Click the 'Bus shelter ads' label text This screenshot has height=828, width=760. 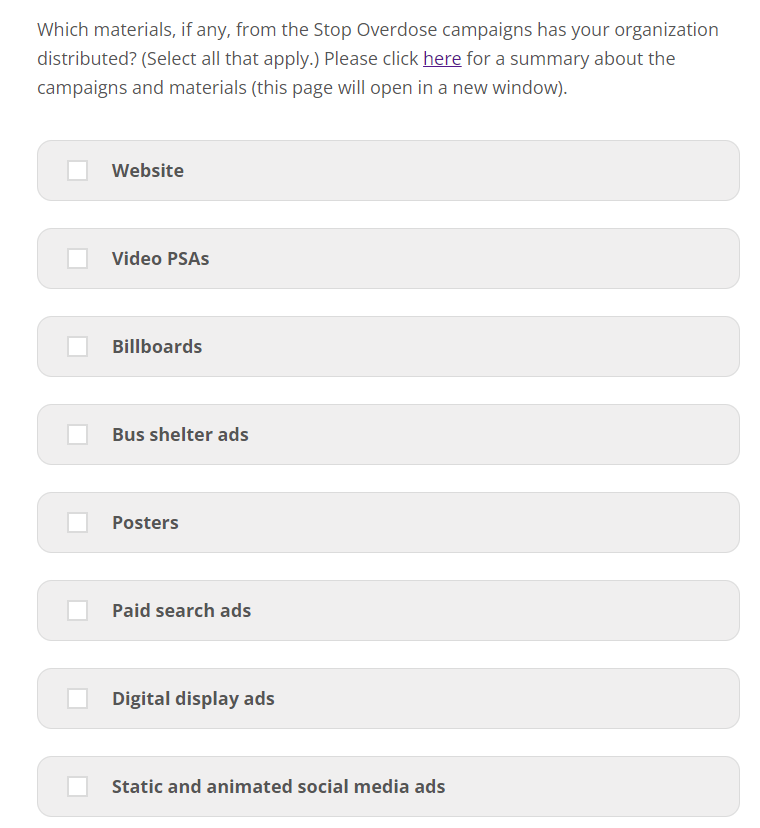180,435
